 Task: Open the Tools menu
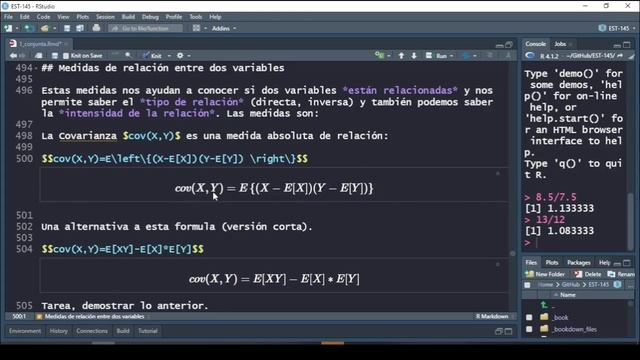pyautogui.click(x=196, y=17)
